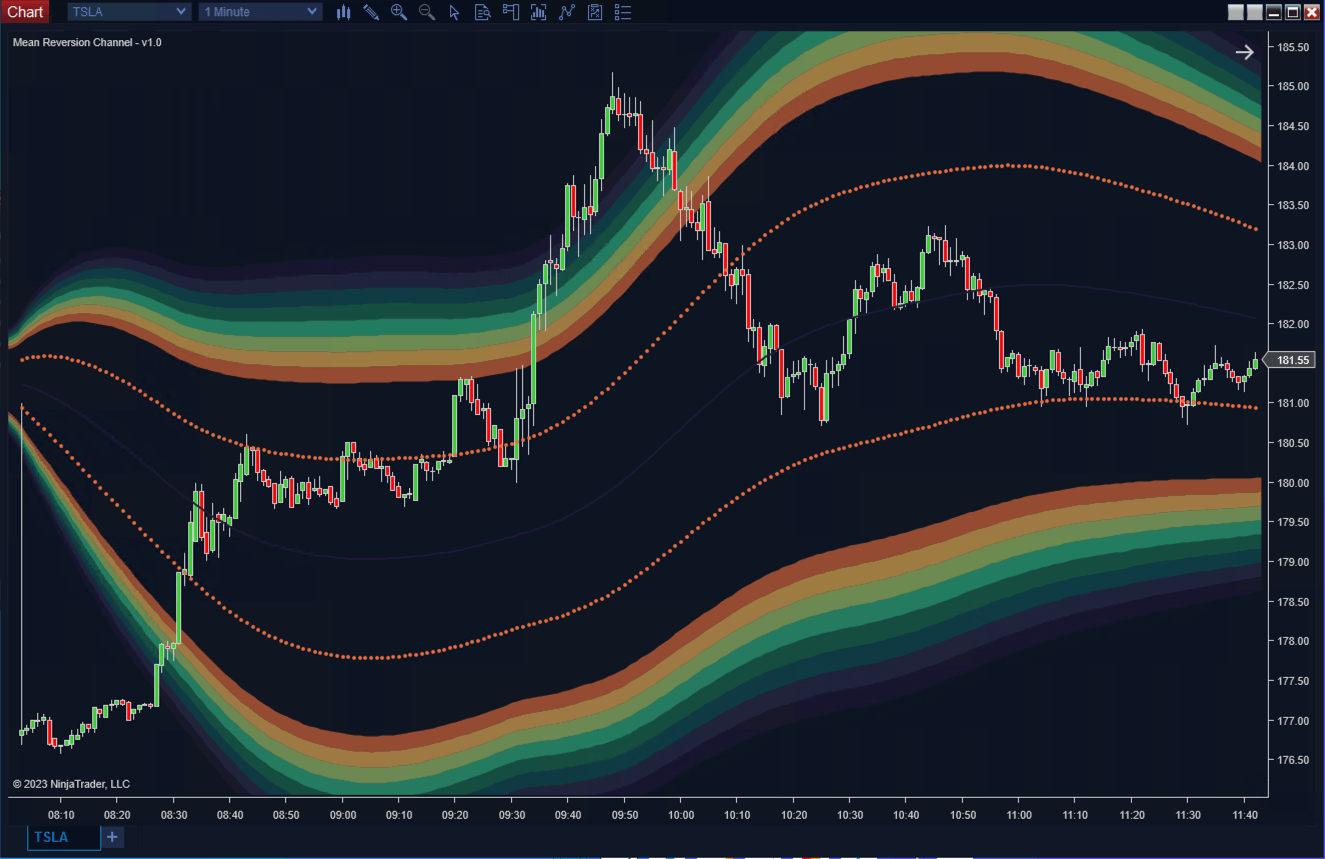Switch to the Cursor pointer tool

454,12
